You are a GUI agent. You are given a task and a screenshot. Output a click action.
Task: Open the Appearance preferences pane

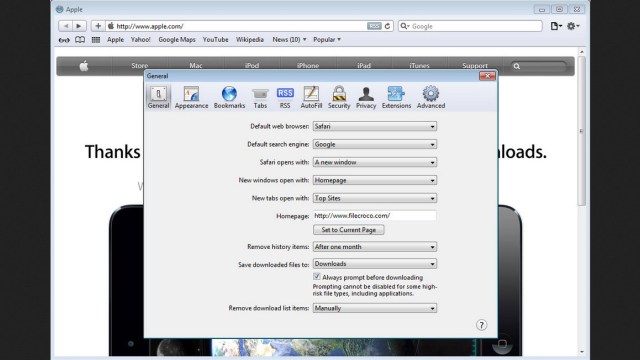click(191, 98)
